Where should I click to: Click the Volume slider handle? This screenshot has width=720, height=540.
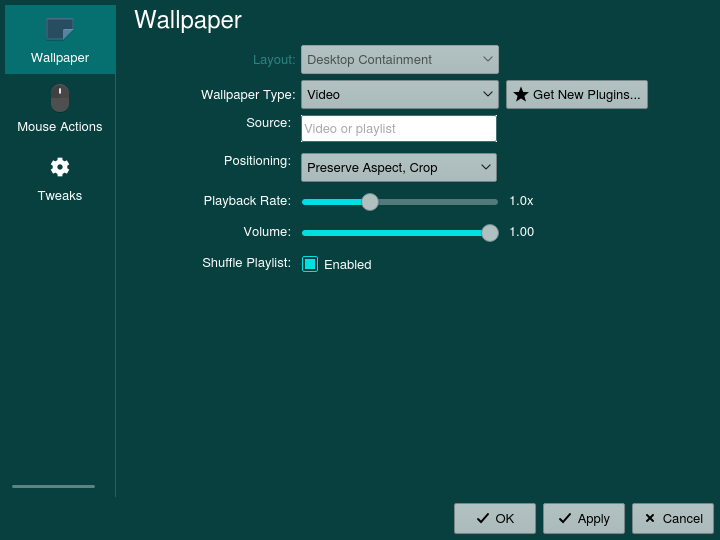(490, 233)
